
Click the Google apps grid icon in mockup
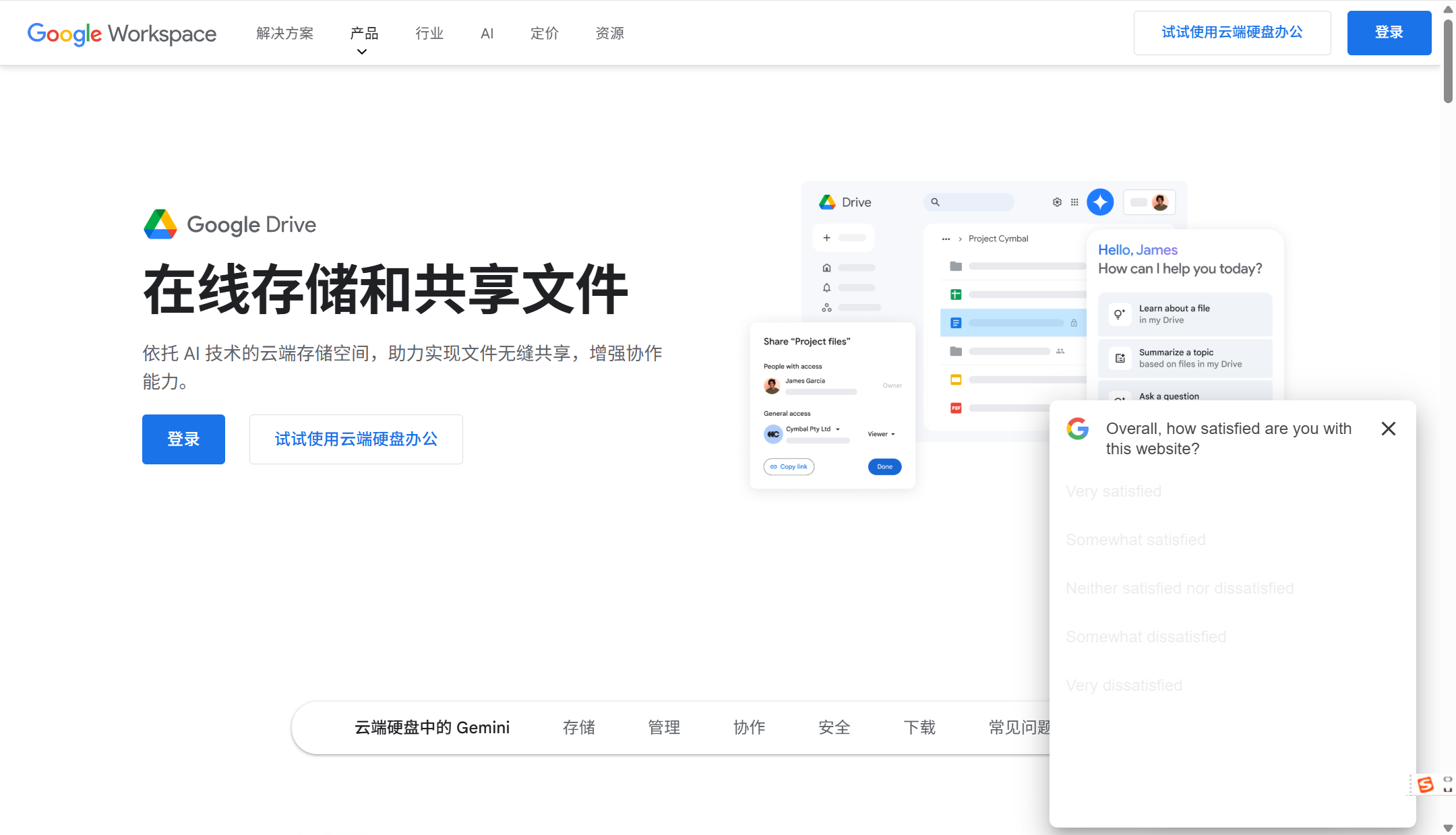pyautogui.click(x=1074, y=202)
